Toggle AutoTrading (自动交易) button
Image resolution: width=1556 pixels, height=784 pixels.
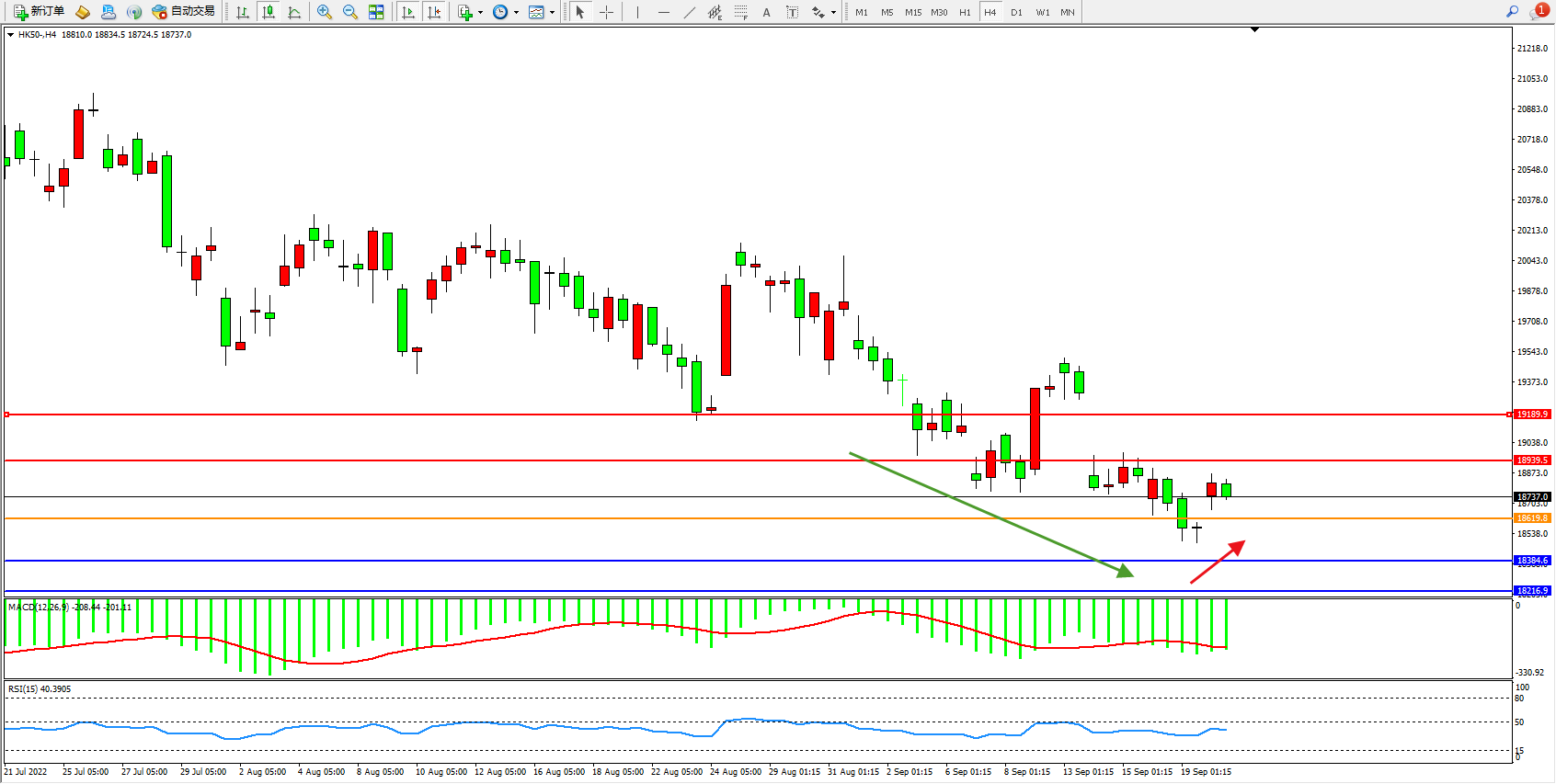click(x=184, y=12)
